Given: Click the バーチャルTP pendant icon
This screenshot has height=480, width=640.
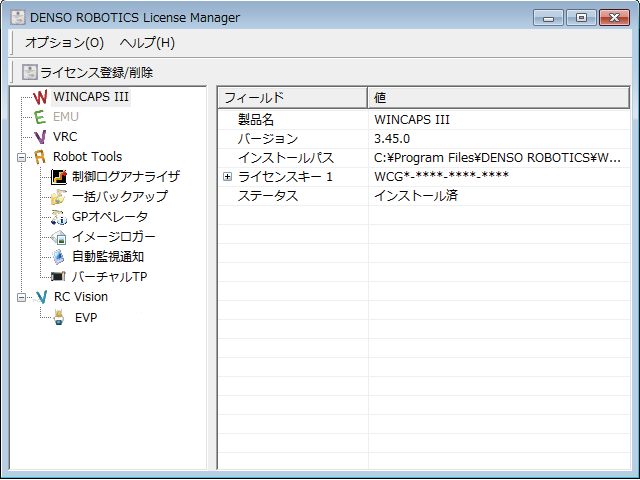Looking at the screenshot, I should [58, 277].
